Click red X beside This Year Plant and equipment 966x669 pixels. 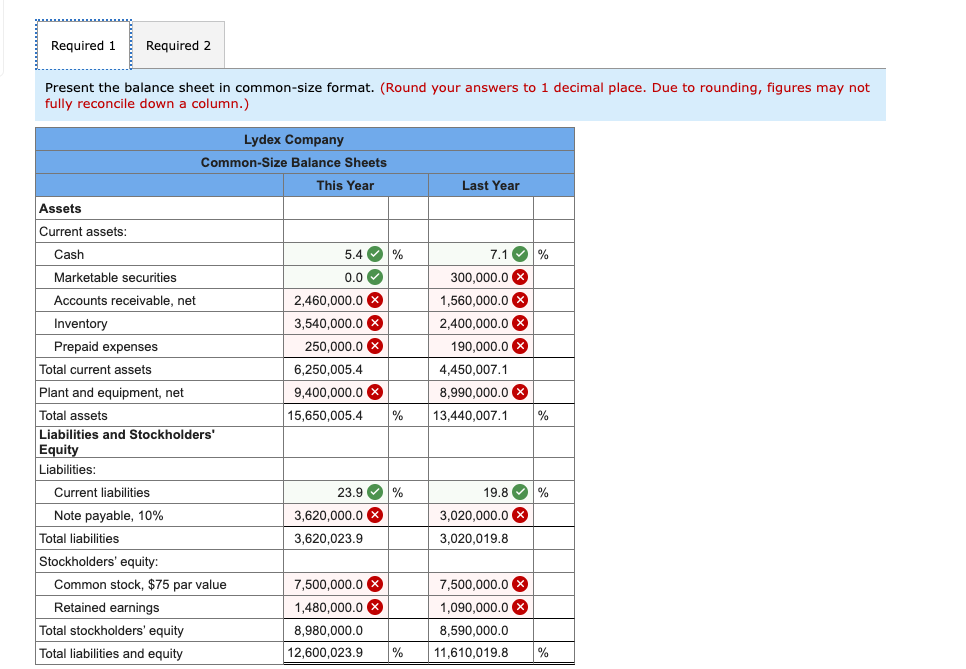[375, 392]
